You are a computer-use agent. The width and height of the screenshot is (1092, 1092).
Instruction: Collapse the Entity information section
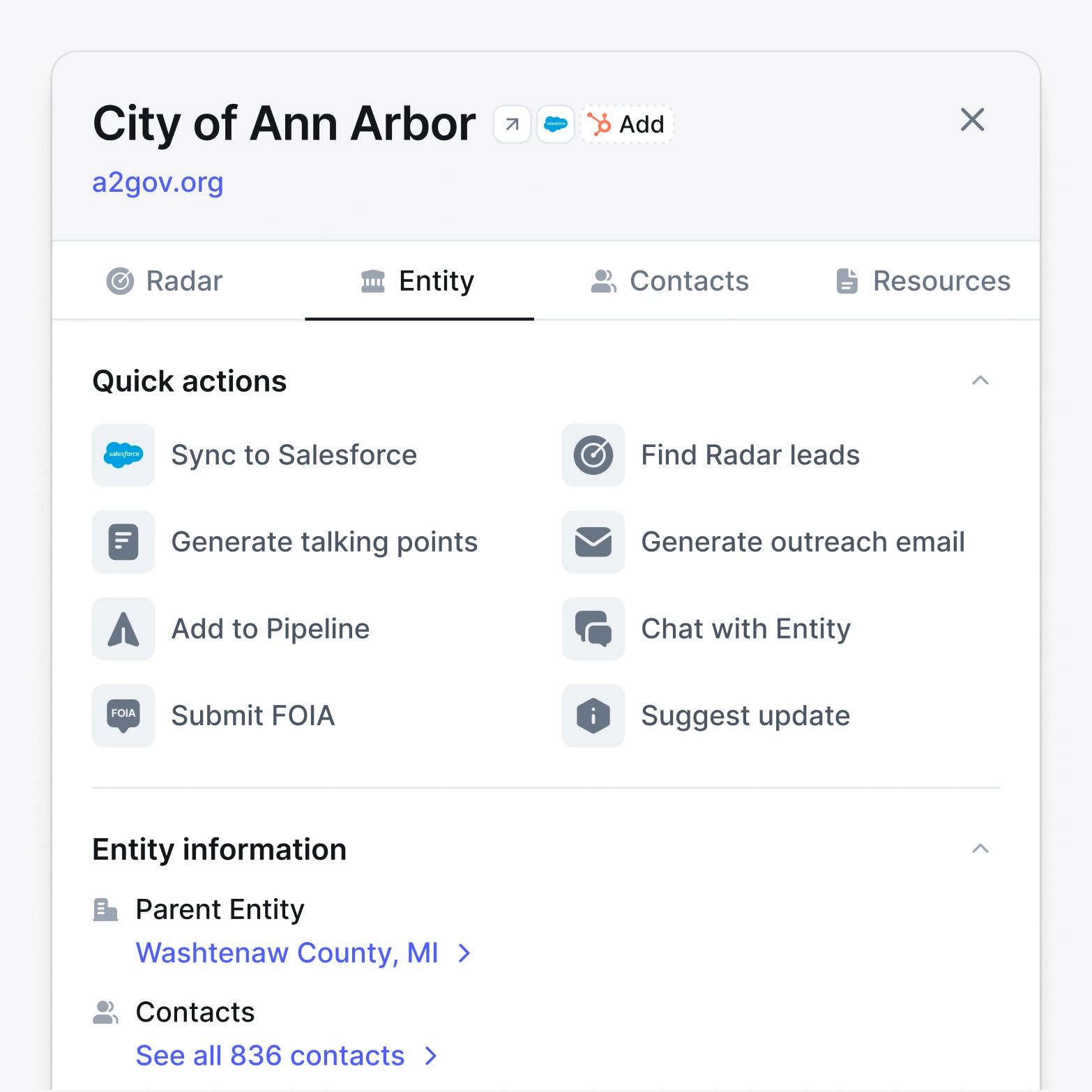(x=980, y=849)
